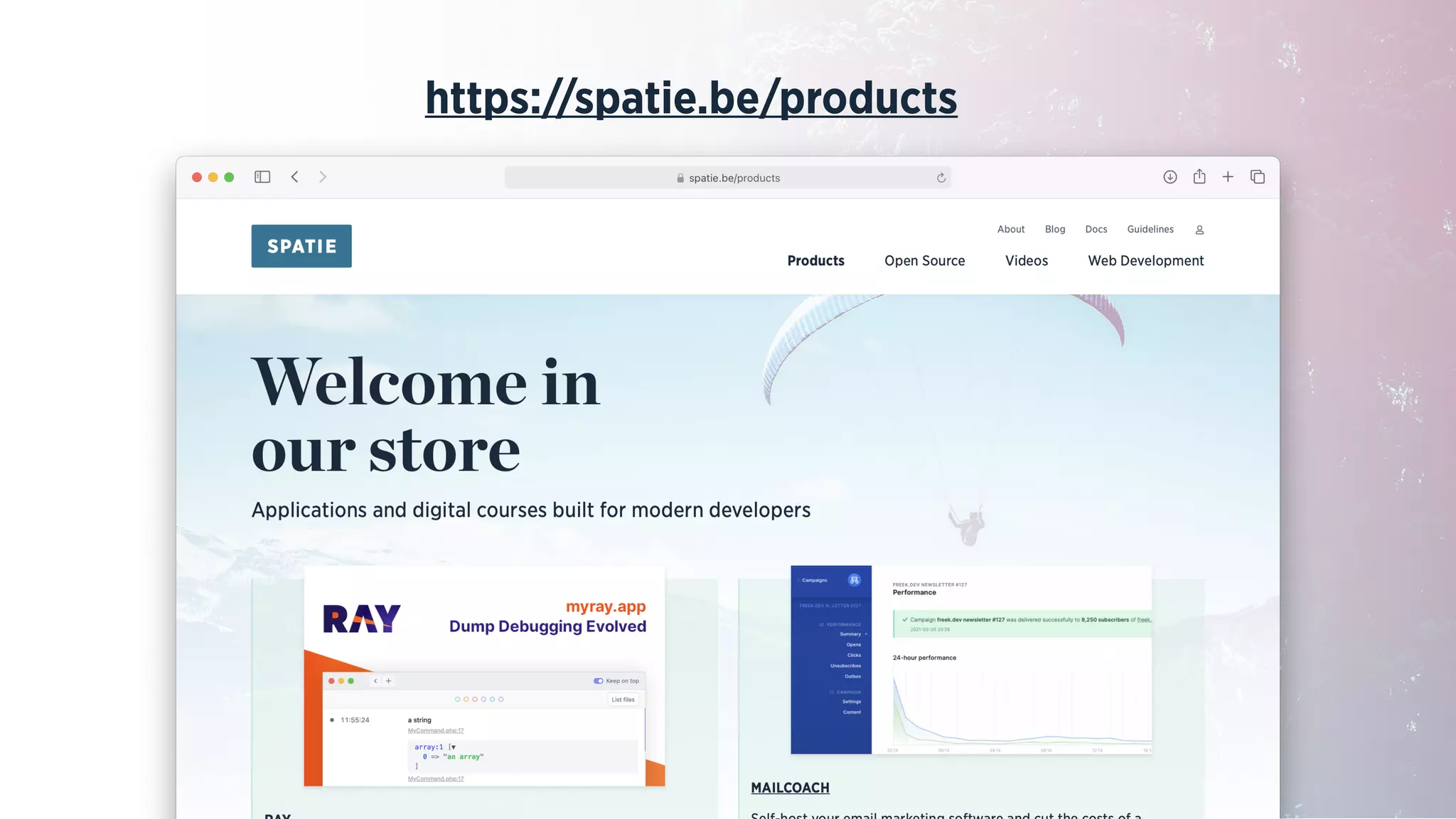This screenshot has height=819, width=1456.
Task: Click the About link
Action: pyautogui.click(x=1011, y=229)
